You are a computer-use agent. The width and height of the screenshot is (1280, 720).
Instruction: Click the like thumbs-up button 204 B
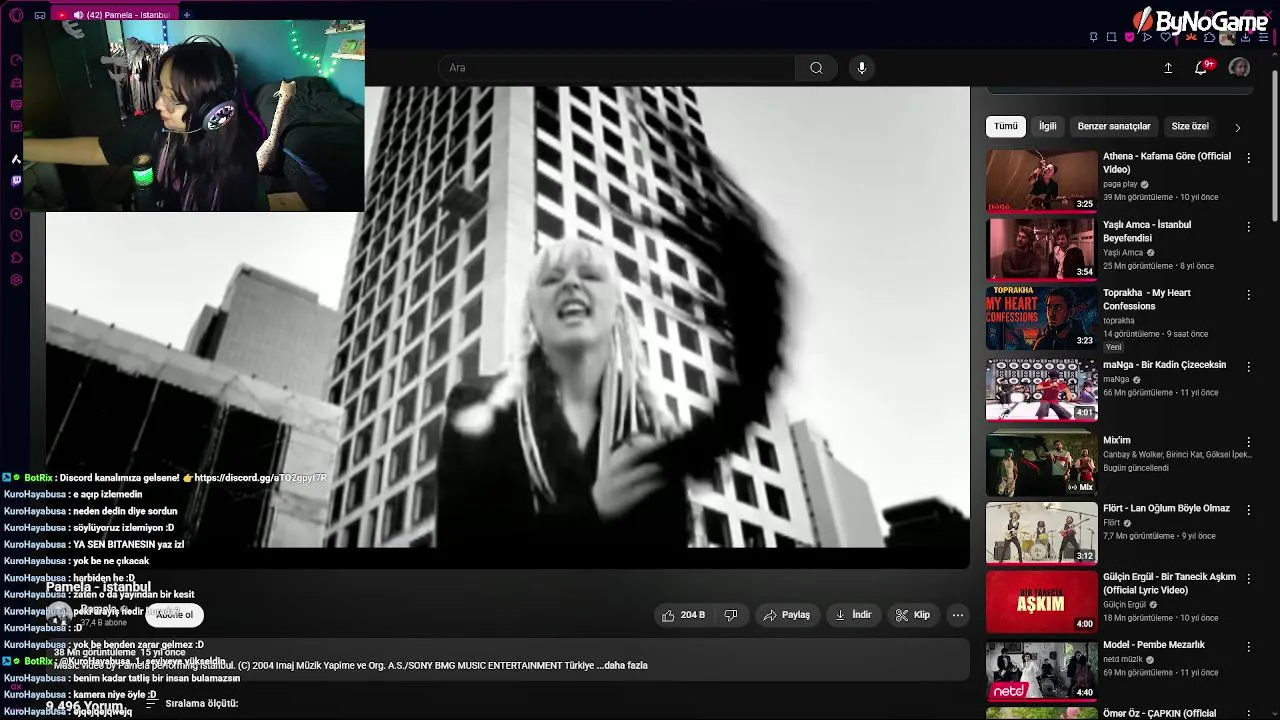[683, 615]
